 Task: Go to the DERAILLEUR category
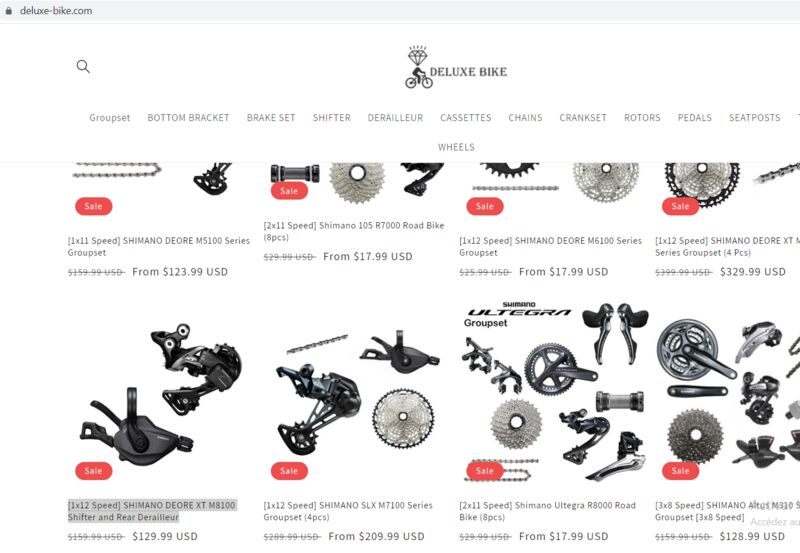[x=395, y=118]
